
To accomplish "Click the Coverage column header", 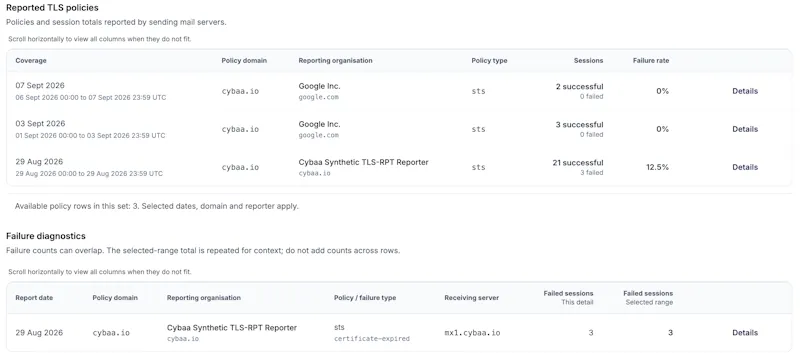I will point(31,60).
